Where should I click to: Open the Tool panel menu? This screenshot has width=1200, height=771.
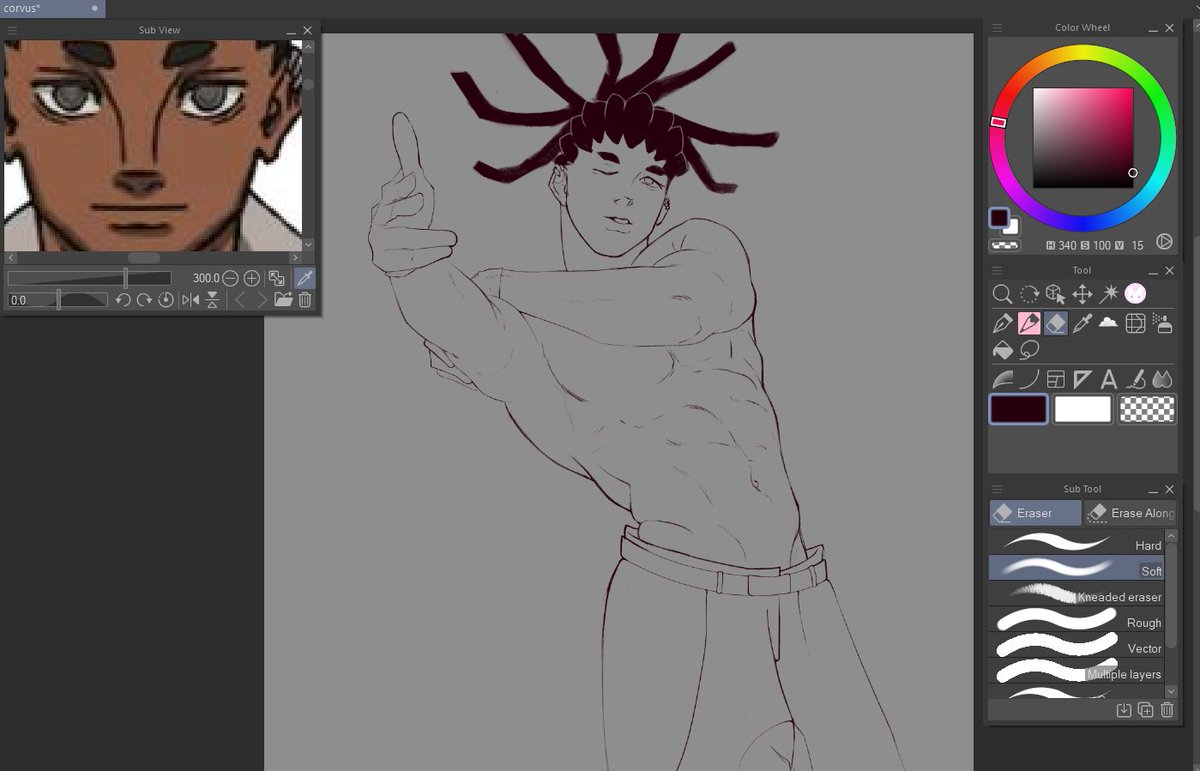tap(997, 270)
